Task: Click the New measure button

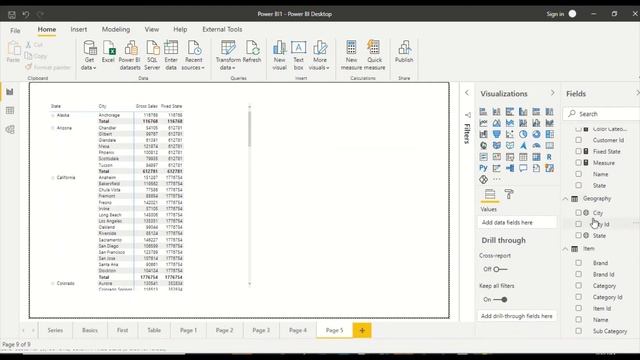Action: point(351,56)
